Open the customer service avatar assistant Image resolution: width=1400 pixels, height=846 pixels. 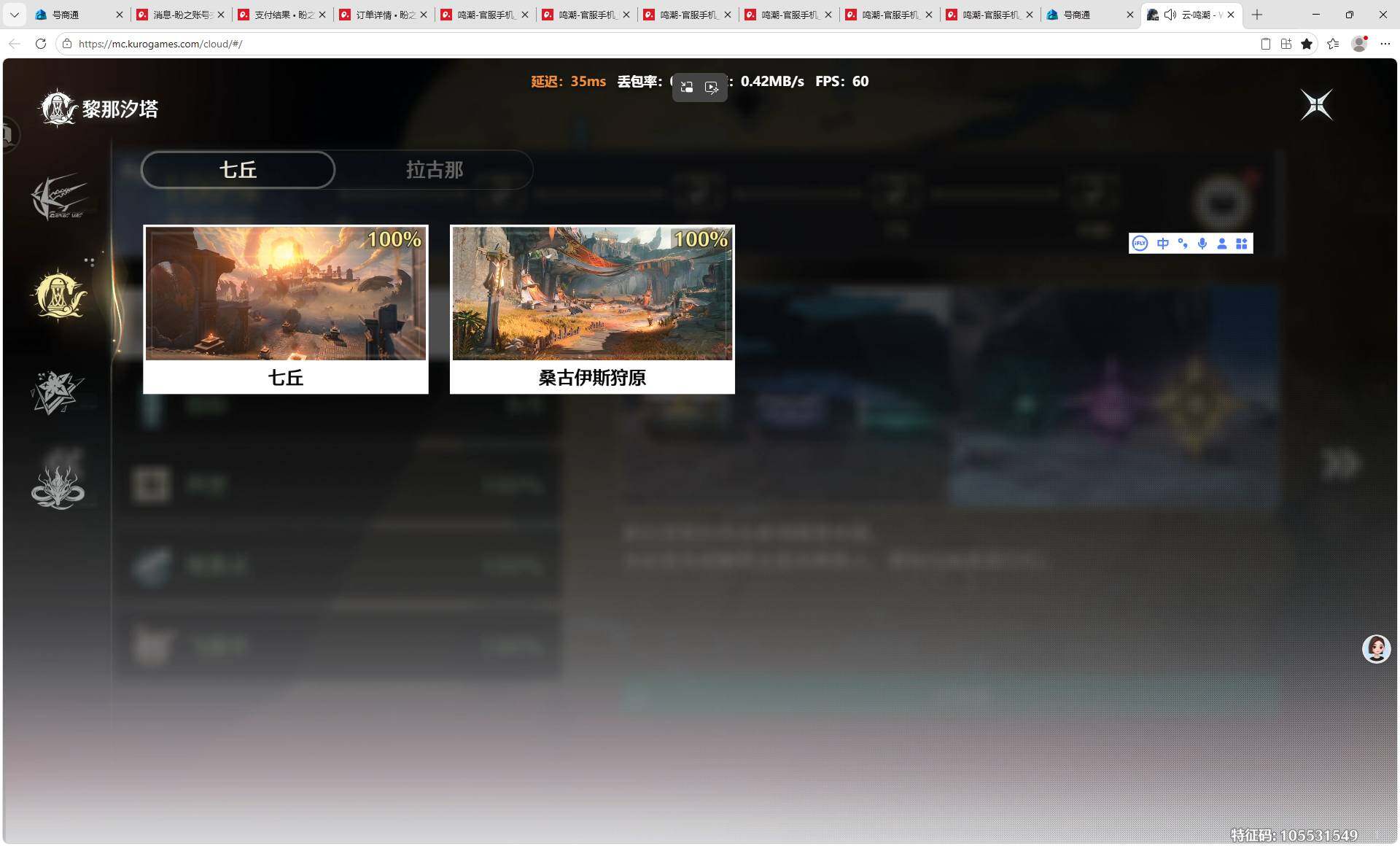click(1377, 648)
